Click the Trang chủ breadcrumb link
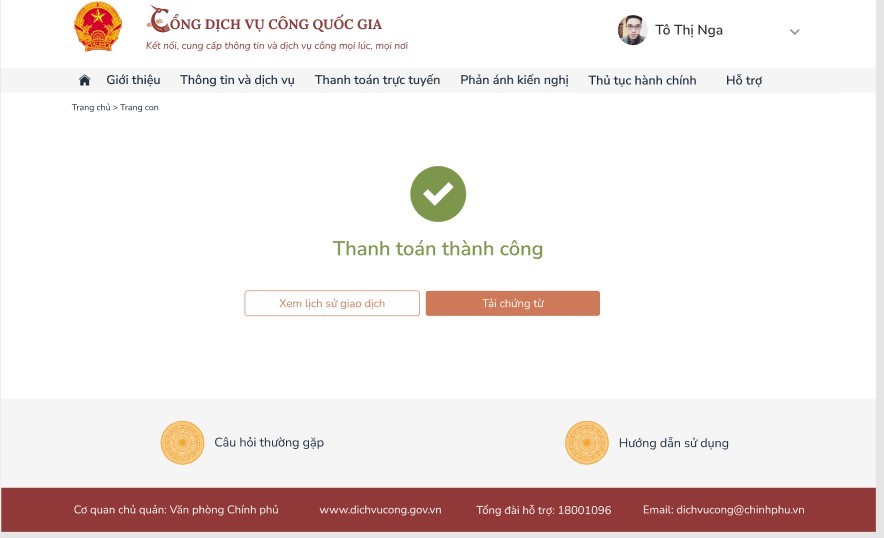The height and width of the screenshot is (538, 884). click(x=90, y=107)
